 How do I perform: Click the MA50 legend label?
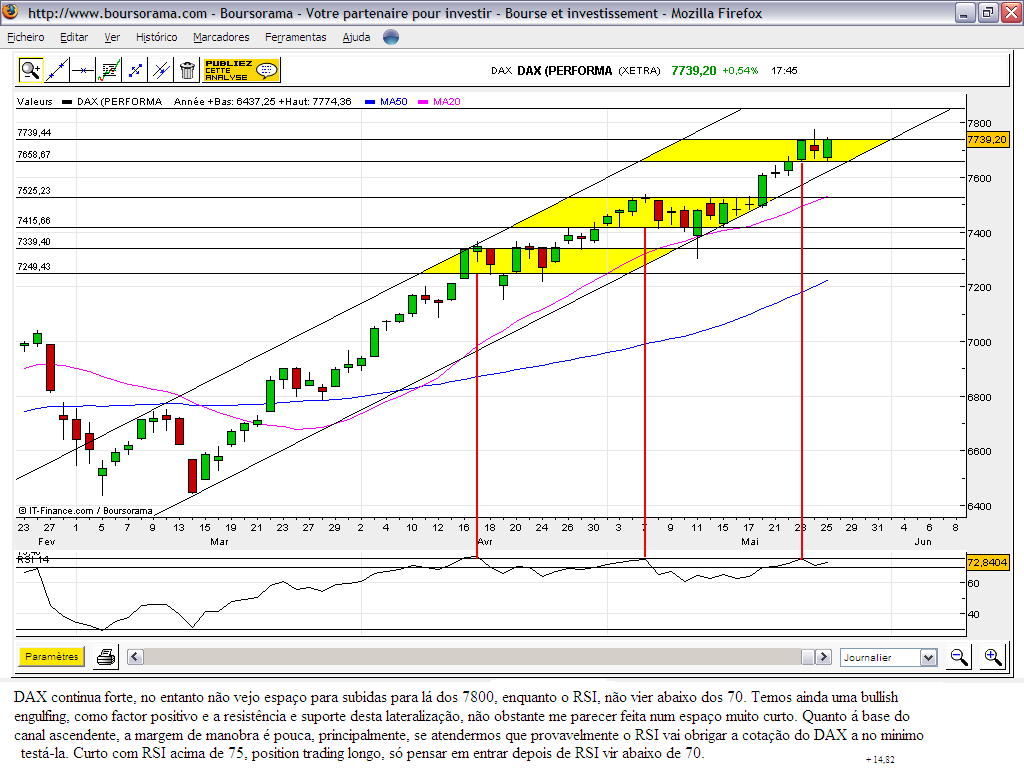(394, 101)
